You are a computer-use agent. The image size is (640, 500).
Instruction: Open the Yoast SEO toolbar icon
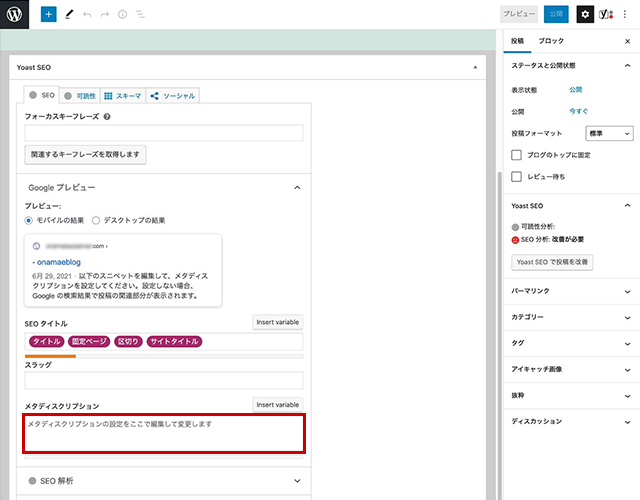[606, 14]
